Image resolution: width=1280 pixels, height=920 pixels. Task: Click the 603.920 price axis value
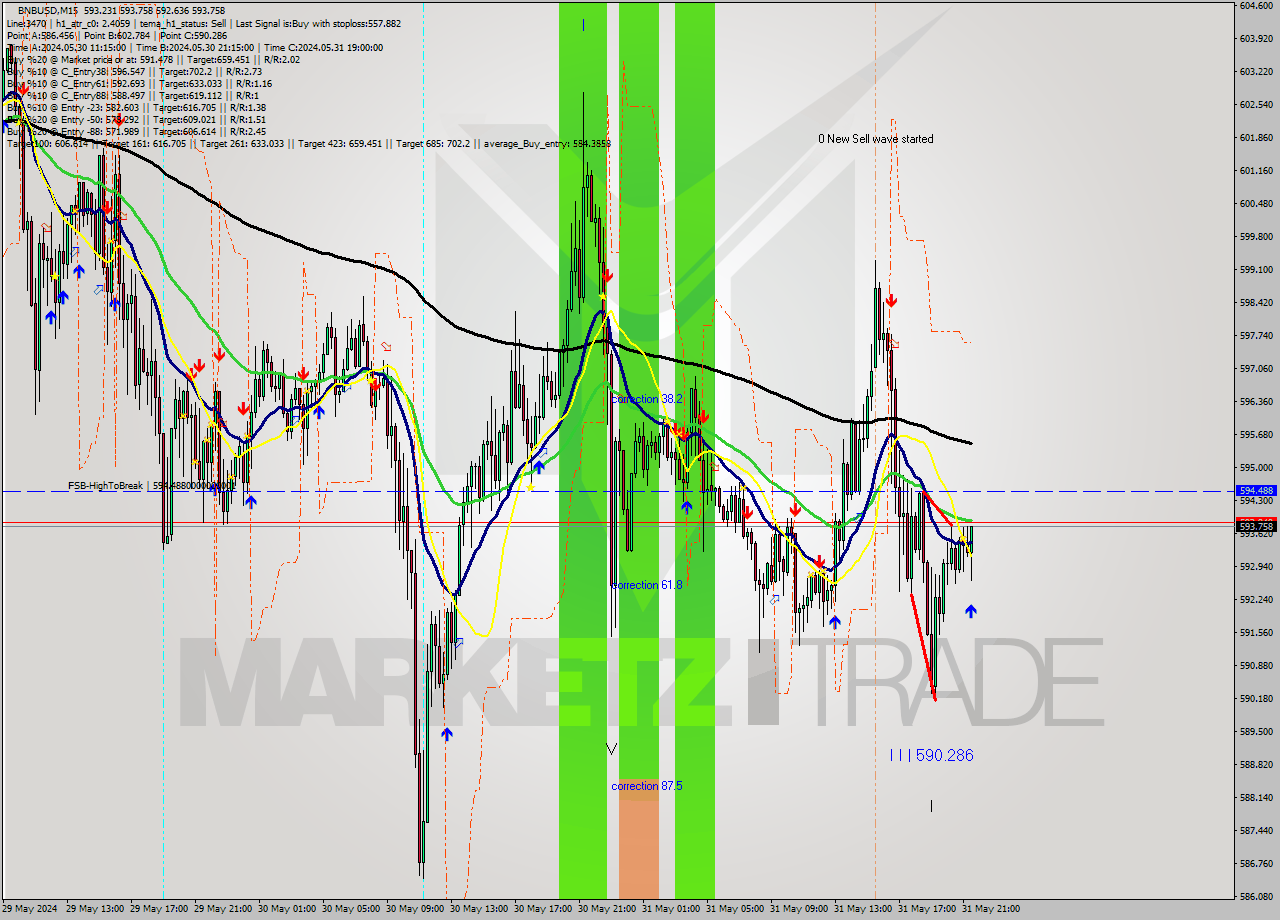[x=1255, y=39]
